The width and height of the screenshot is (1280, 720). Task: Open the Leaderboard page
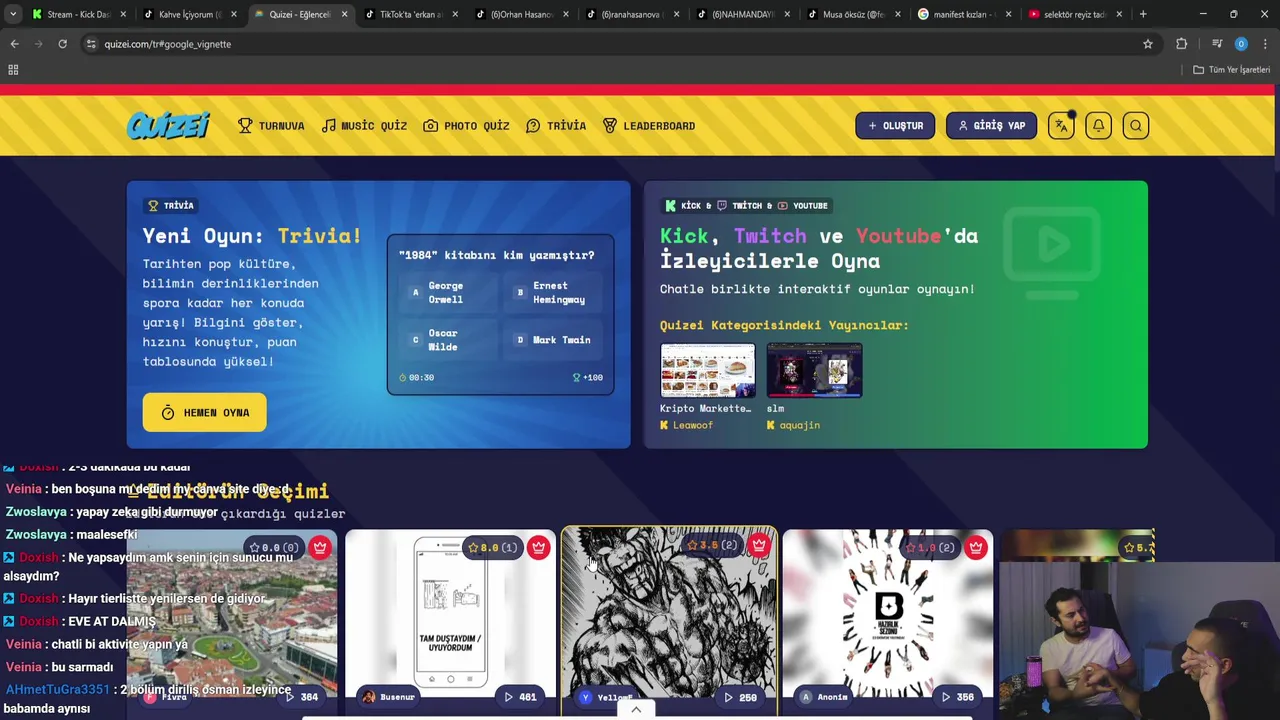pyautogui.click(x=649, y=126)
